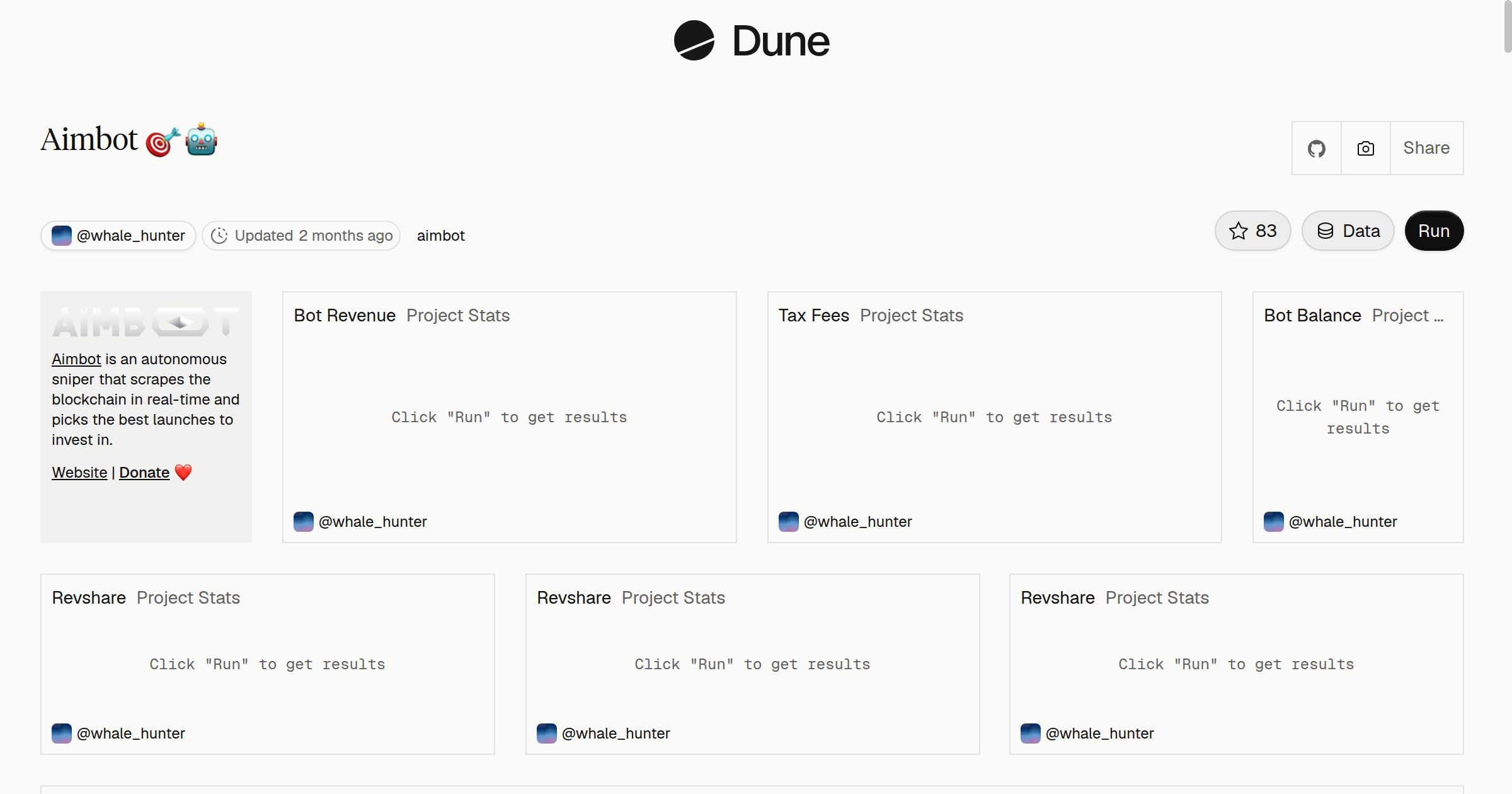The height and width of the screenshot is (794, 1512).
Task: Click @whale_hunter in Bot Balance card
Action: click(1343, 522)
